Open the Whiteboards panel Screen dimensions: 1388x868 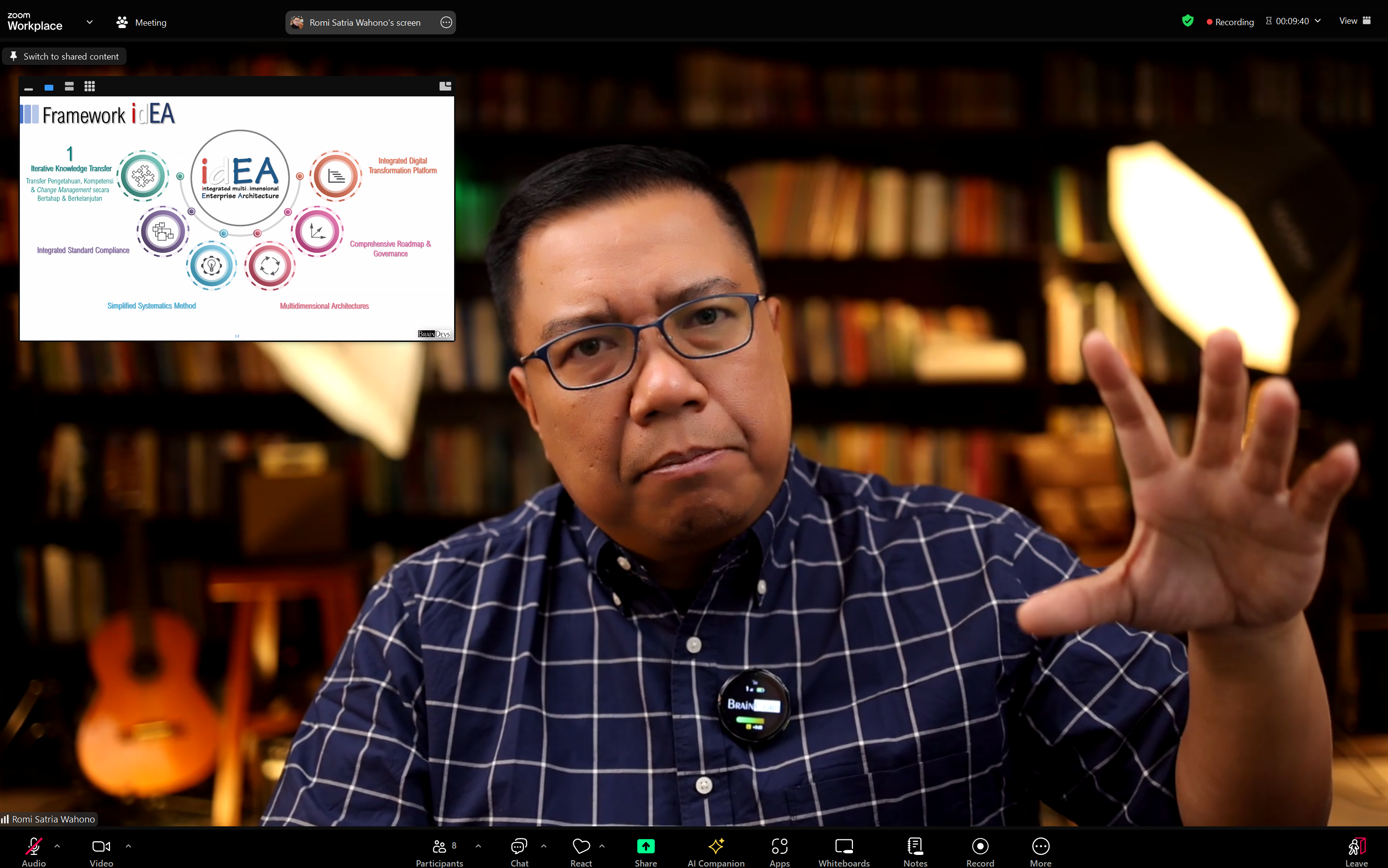coord(844,852)
